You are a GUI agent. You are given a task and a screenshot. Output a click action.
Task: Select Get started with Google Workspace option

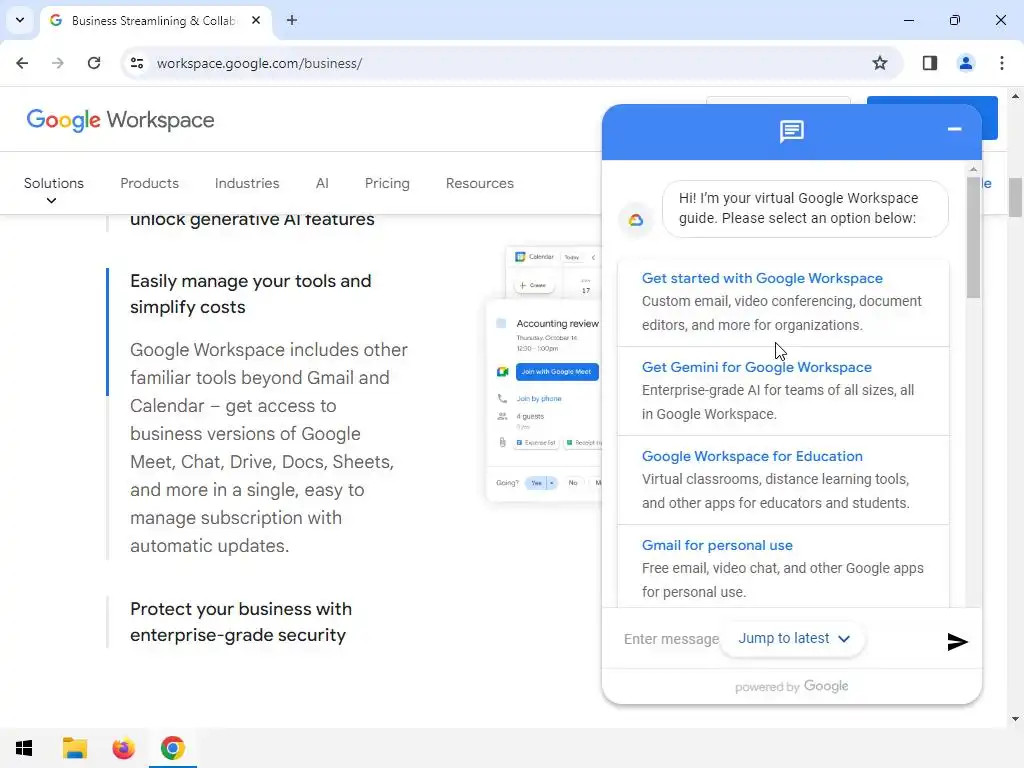783,302
